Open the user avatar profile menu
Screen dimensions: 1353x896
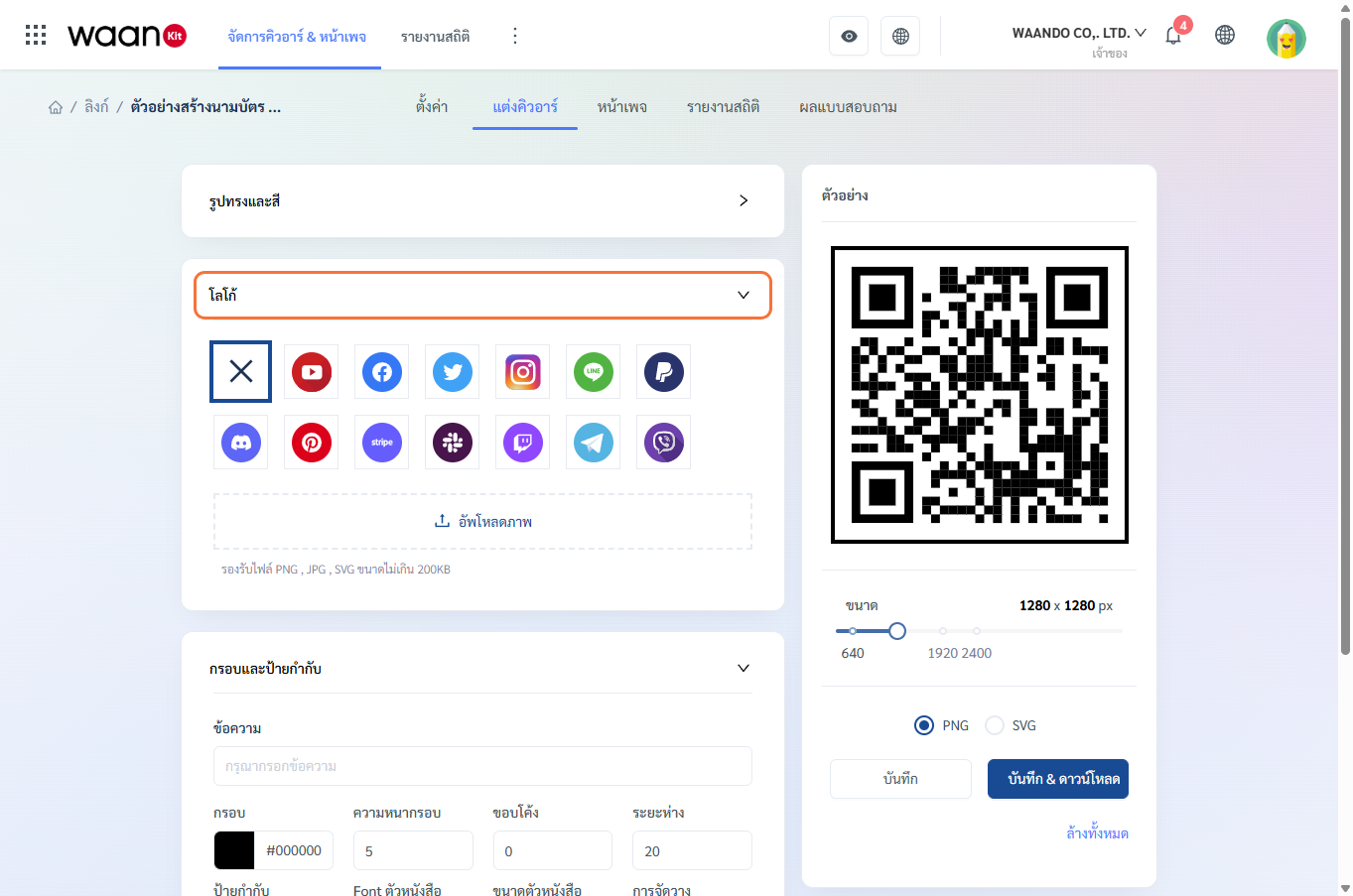tap(1286, 39)
